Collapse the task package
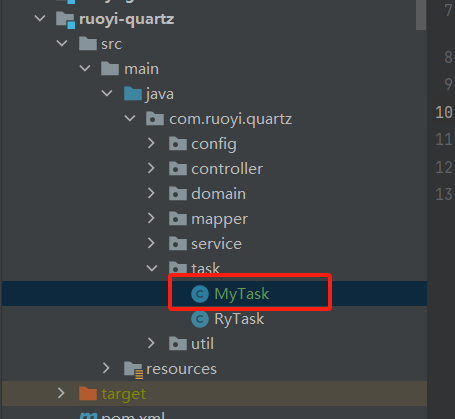Screen dimensions: 455x419 tap(152, 268)
